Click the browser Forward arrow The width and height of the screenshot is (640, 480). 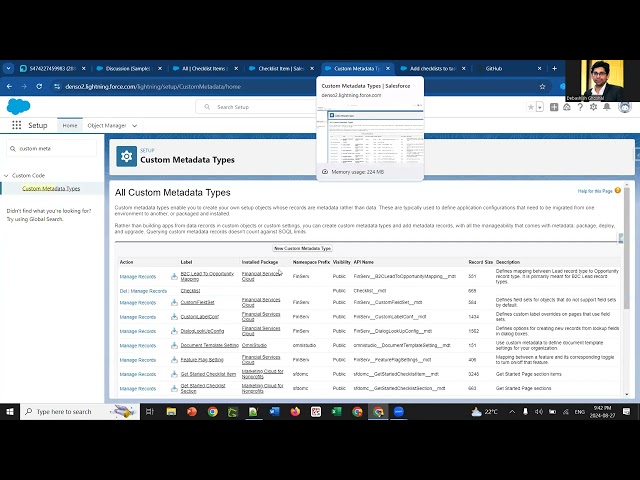click(x=24, y=87)
